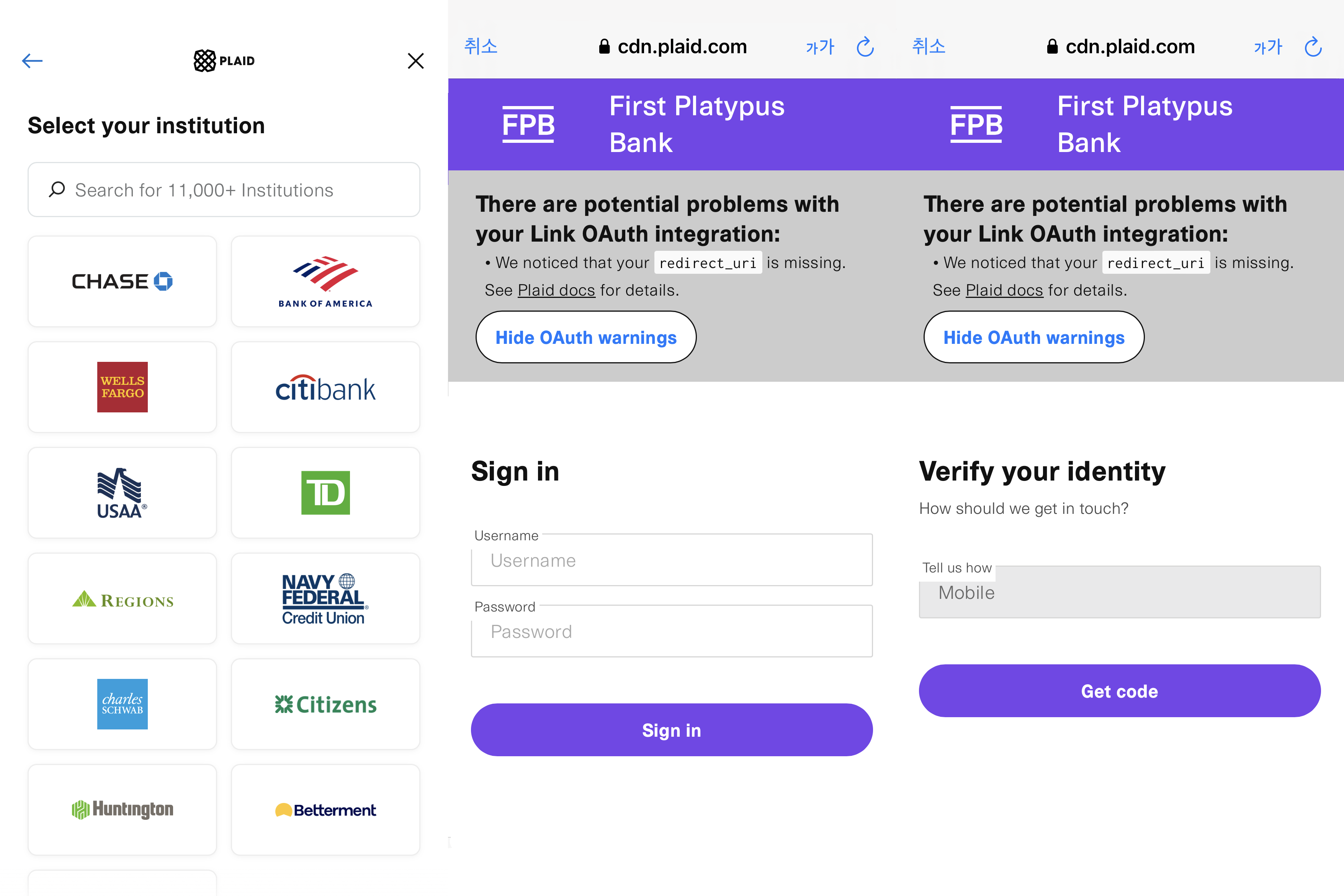
Task: Select the Citibank tile
Action: coord(325,387)
